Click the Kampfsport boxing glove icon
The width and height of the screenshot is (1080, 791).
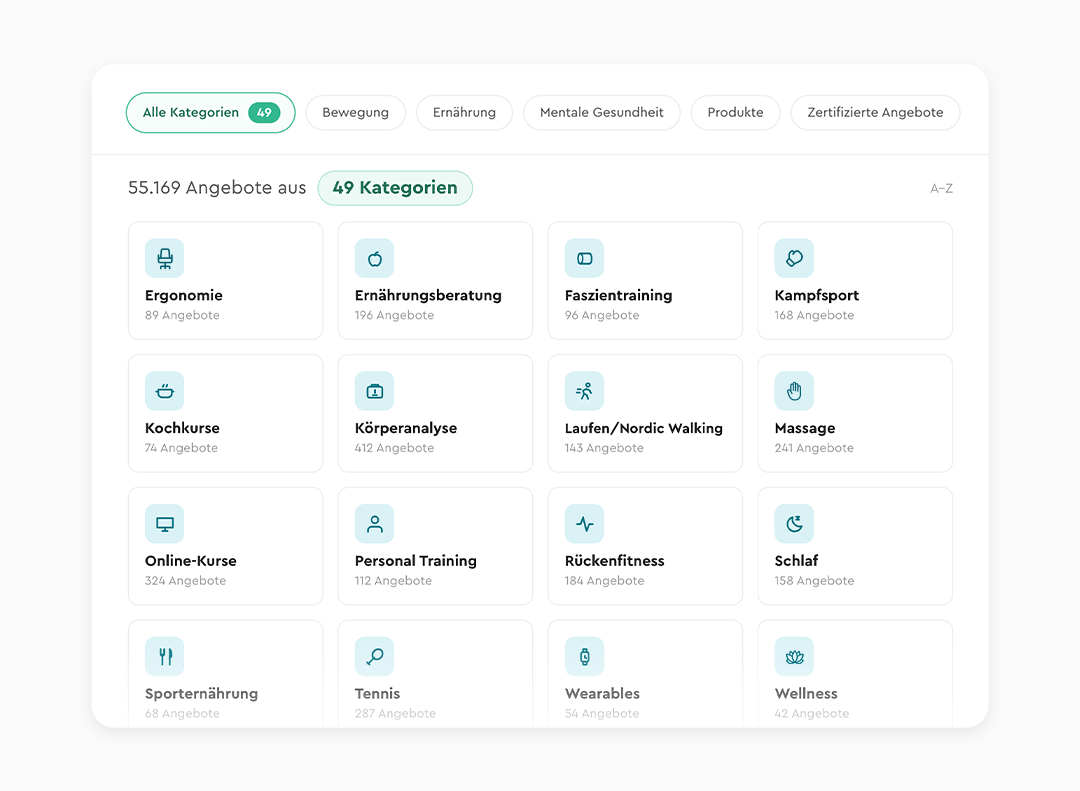[x=794, y=258]
